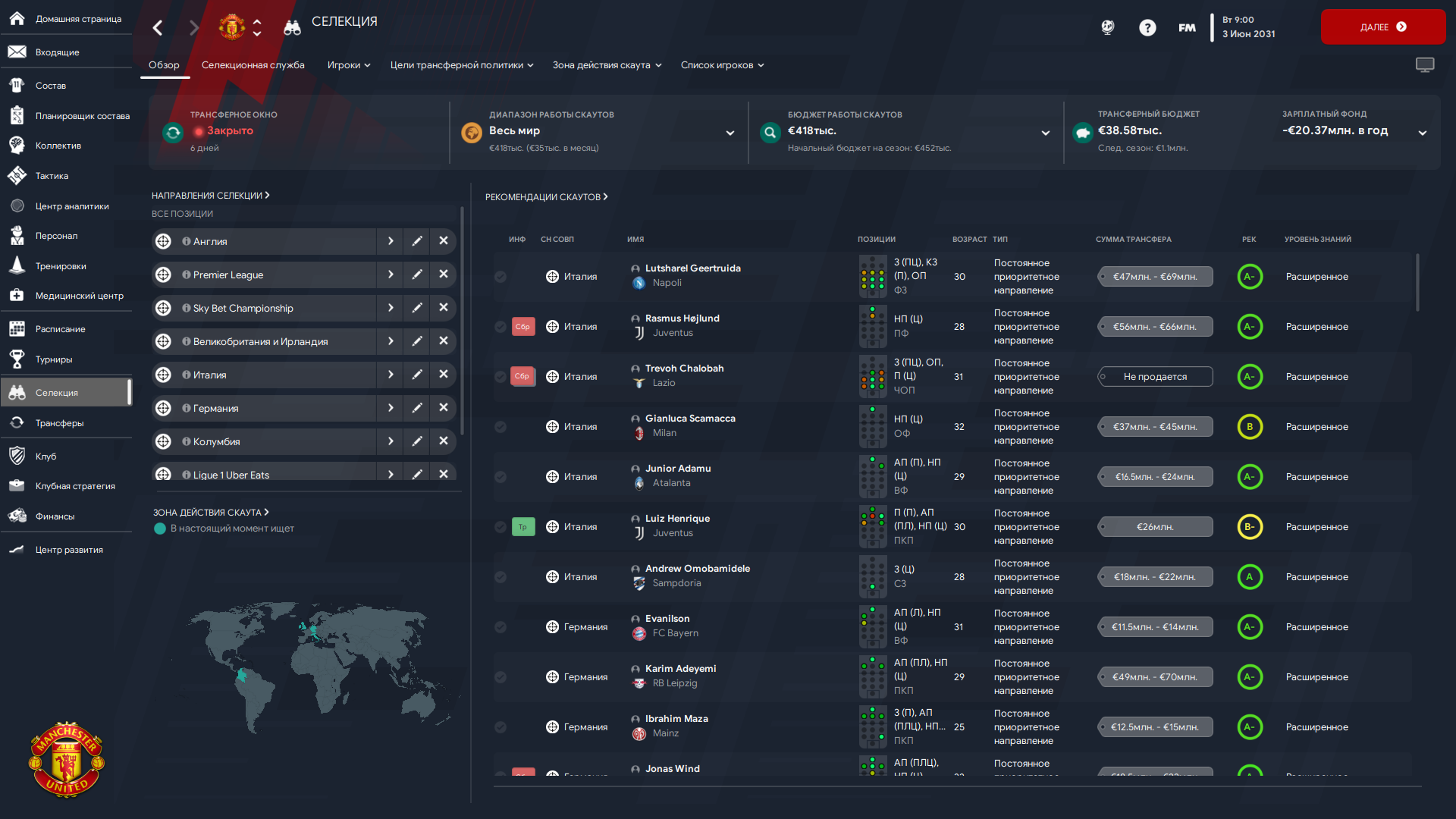The height and width of the screenshot is (819, 1456).
Task: Open the help question mark icon
Action: tap(1147, 28)
